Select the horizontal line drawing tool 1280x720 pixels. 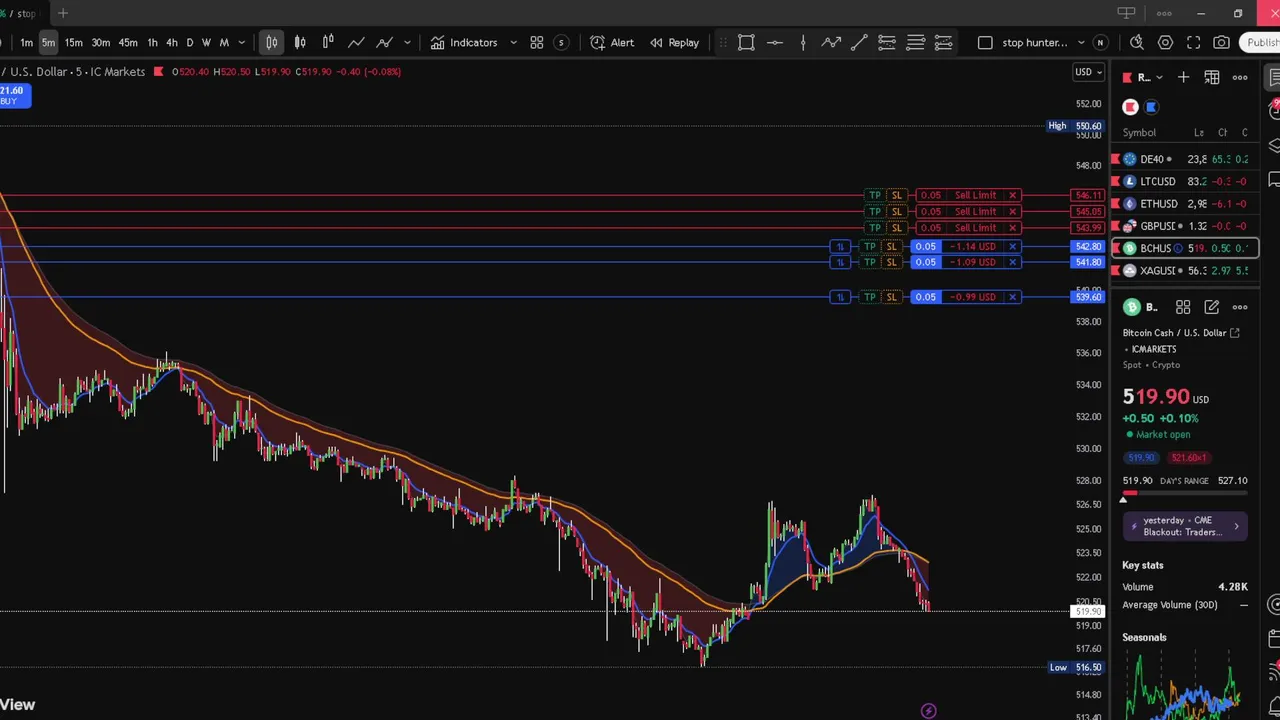tap(775, 42)
